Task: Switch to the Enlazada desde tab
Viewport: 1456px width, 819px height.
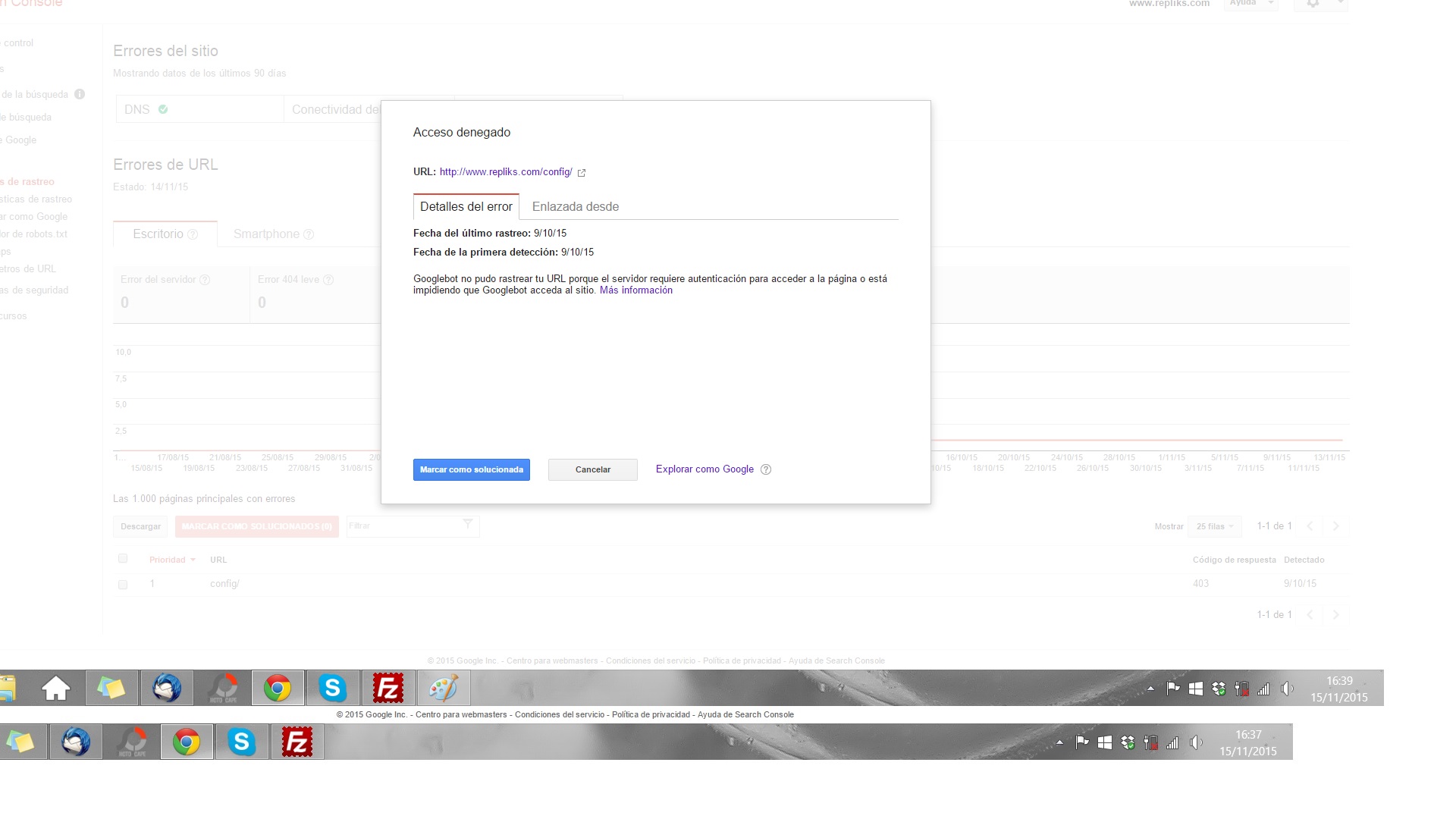Action: tap(575, 206)
